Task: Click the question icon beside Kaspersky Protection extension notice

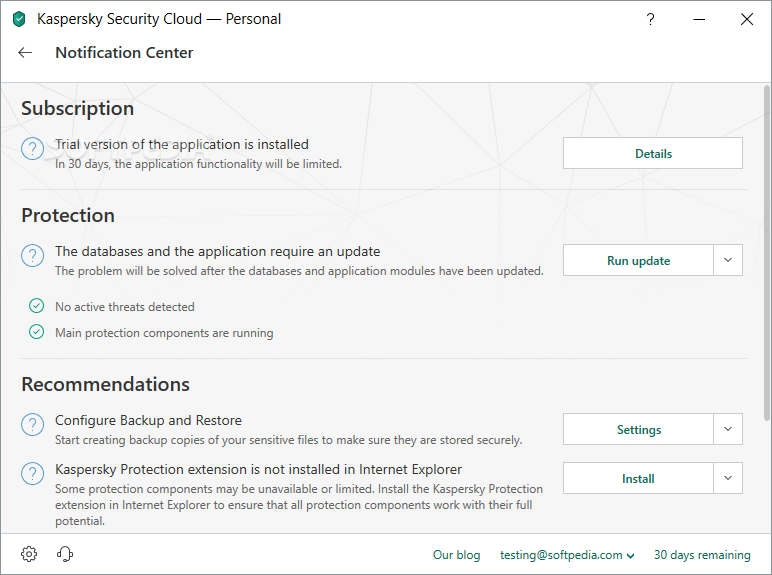Action: [x=32, y=473]
